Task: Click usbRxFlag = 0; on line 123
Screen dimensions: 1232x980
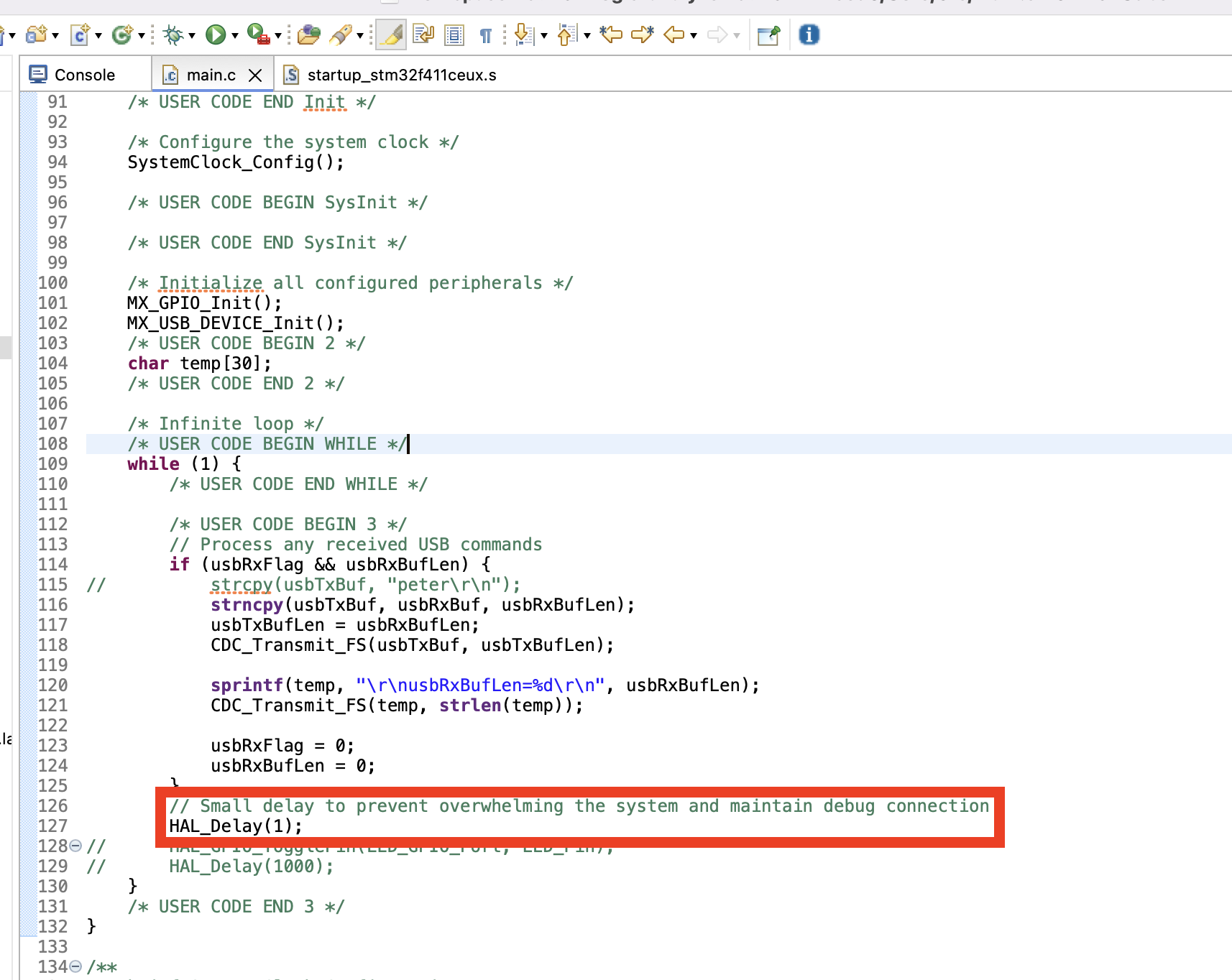Action: [282, 746]
